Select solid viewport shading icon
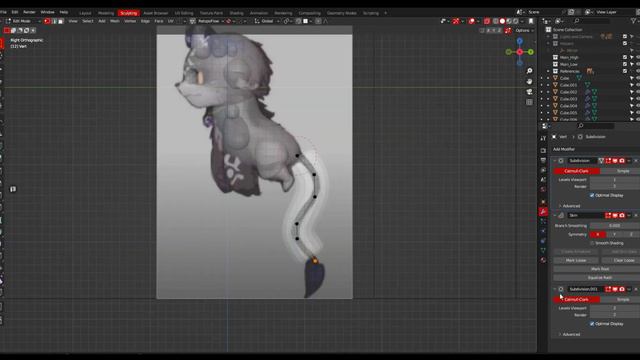 (x=502, y=21)
